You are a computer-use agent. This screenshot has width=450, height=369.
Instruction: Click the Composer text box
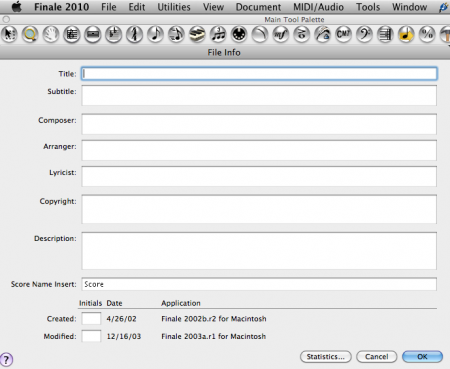(x=259, y=124)
